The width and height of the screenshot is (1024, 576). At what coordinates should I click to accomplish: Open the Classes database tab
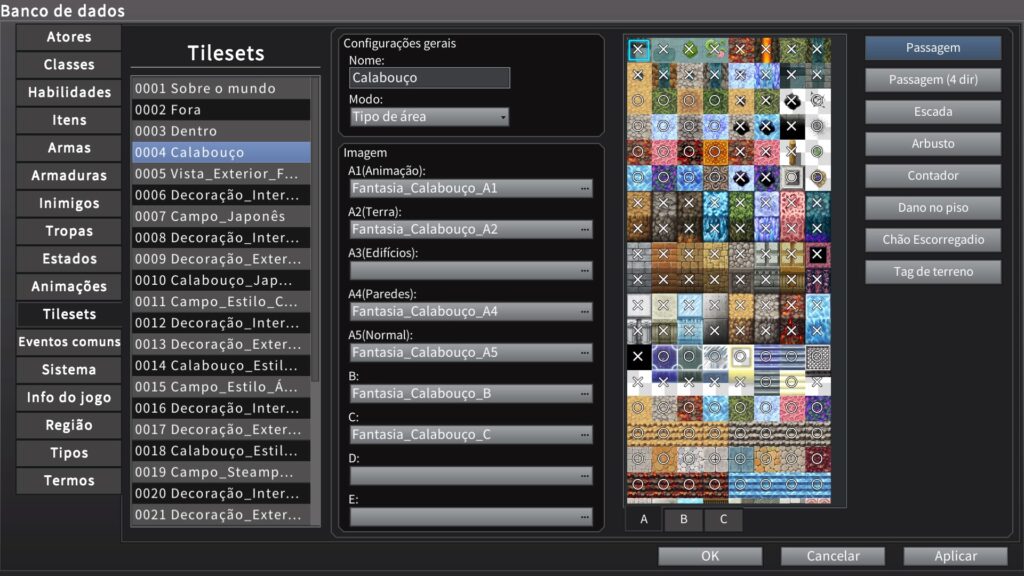[69, 65]
